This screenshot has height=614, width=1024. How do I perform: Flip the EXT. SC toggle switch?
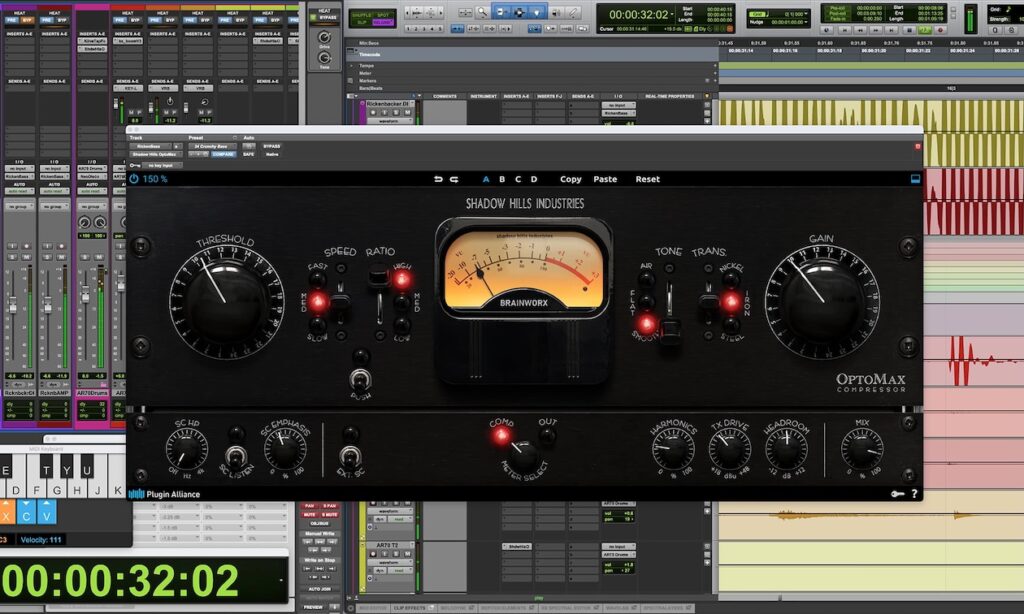(350, 455)
